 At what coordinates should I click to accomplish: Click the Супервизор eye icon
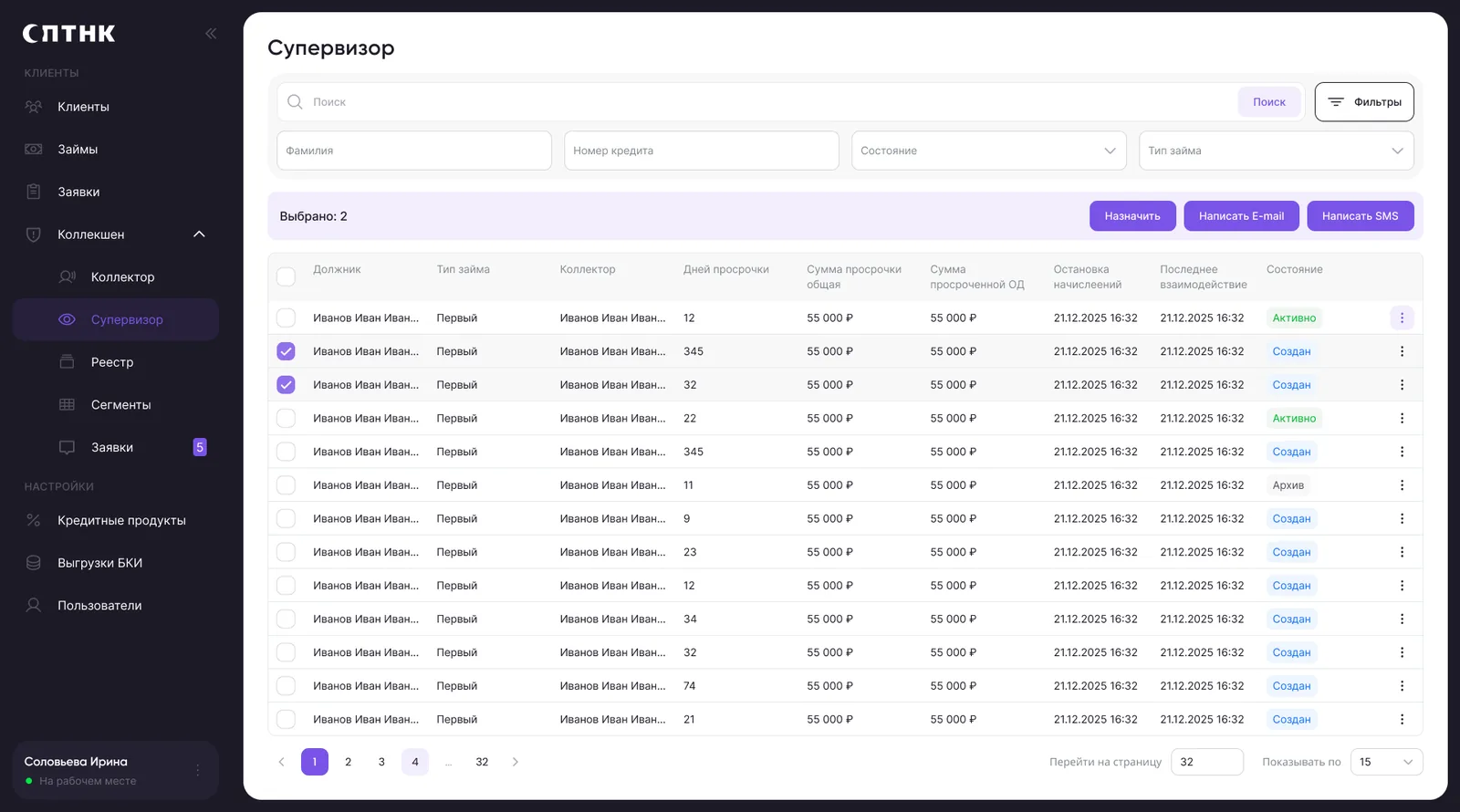point(67,319)
